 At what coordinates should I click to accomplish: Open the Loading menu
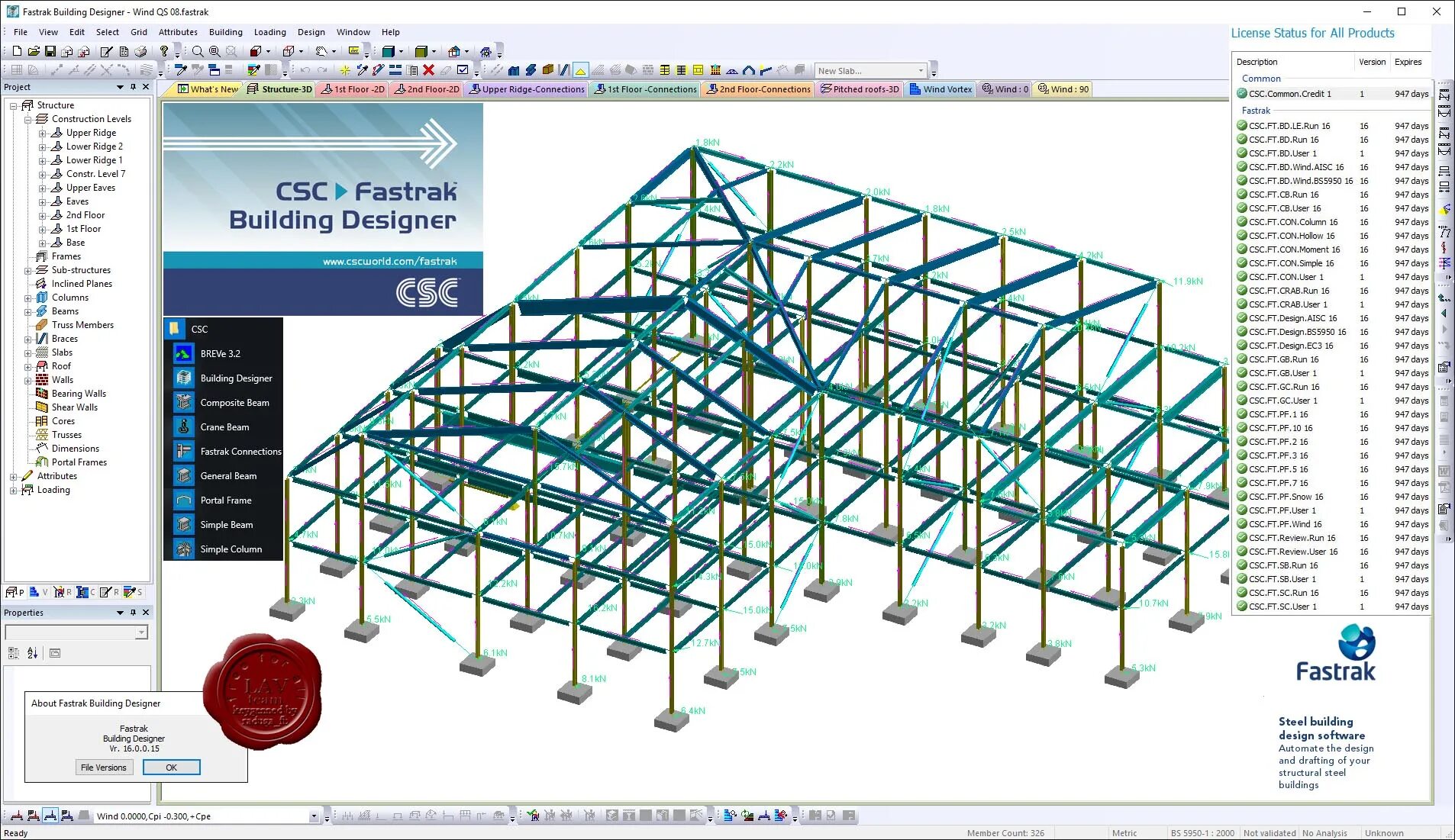point(270,32)
